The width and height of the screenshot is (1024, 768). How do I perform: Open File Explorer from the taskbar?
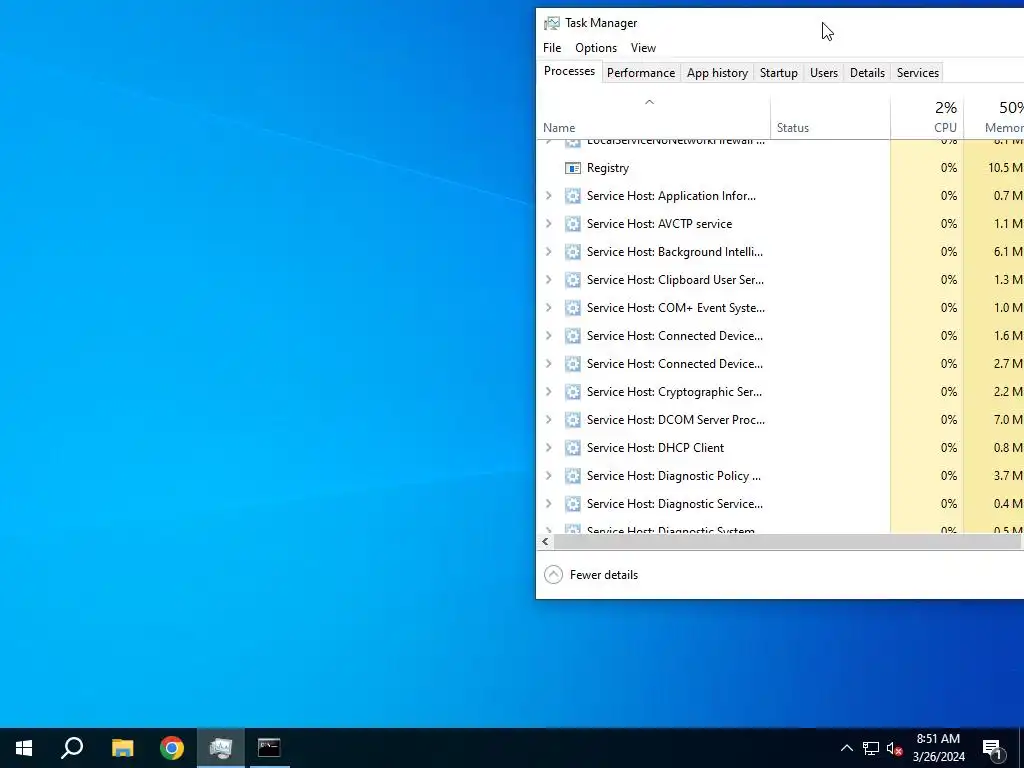tap(122, 748)
